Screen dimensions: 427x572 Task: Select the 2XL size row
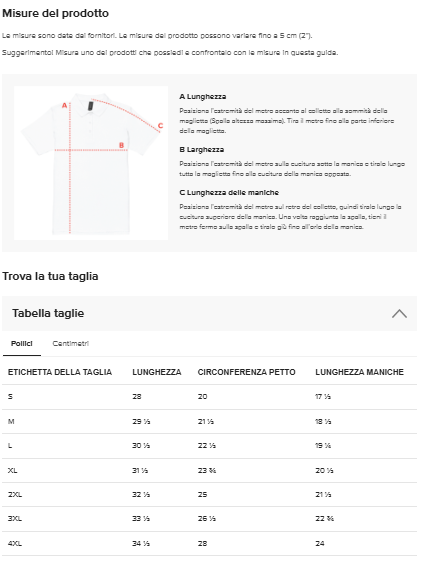209,495
